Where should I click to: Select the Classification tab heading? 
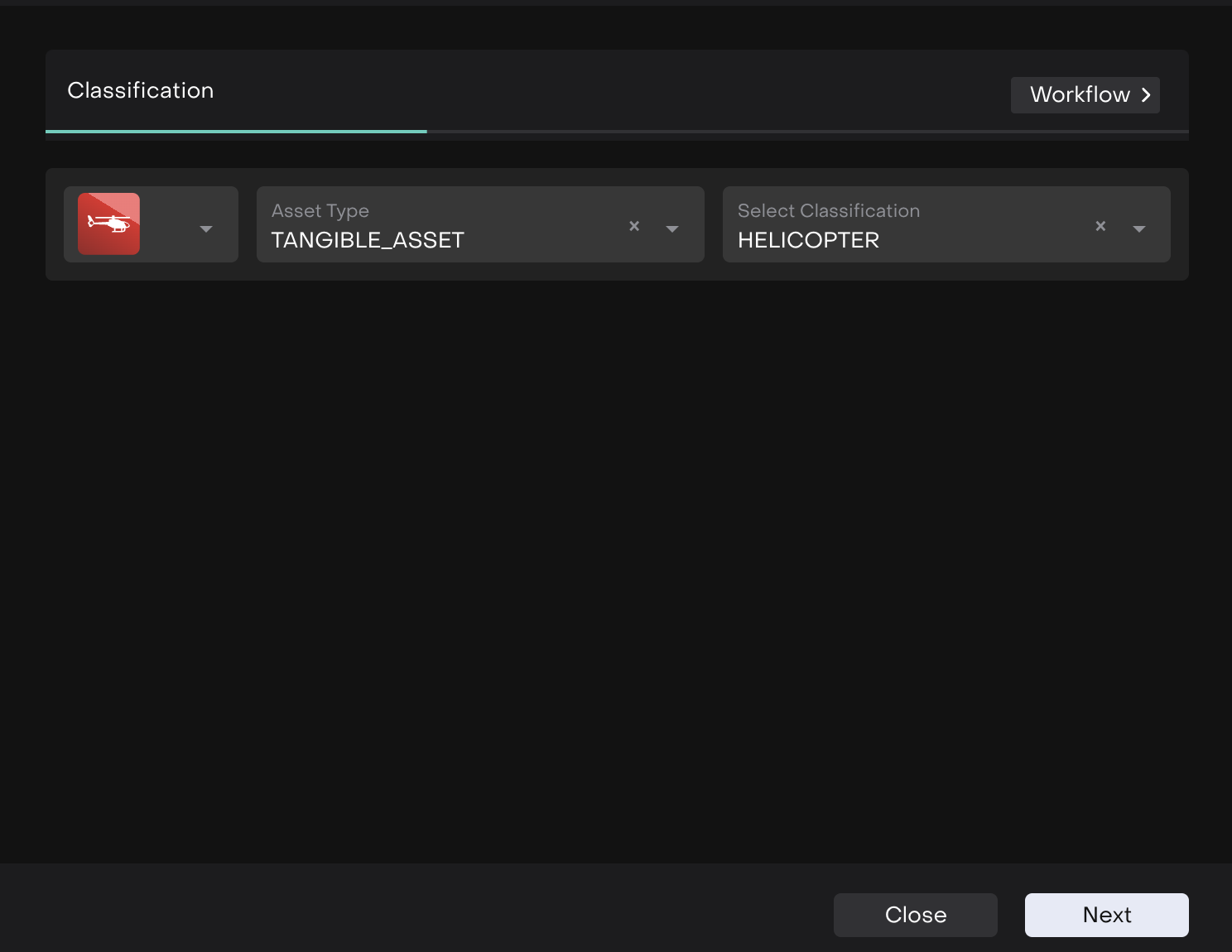pos(140,90)
